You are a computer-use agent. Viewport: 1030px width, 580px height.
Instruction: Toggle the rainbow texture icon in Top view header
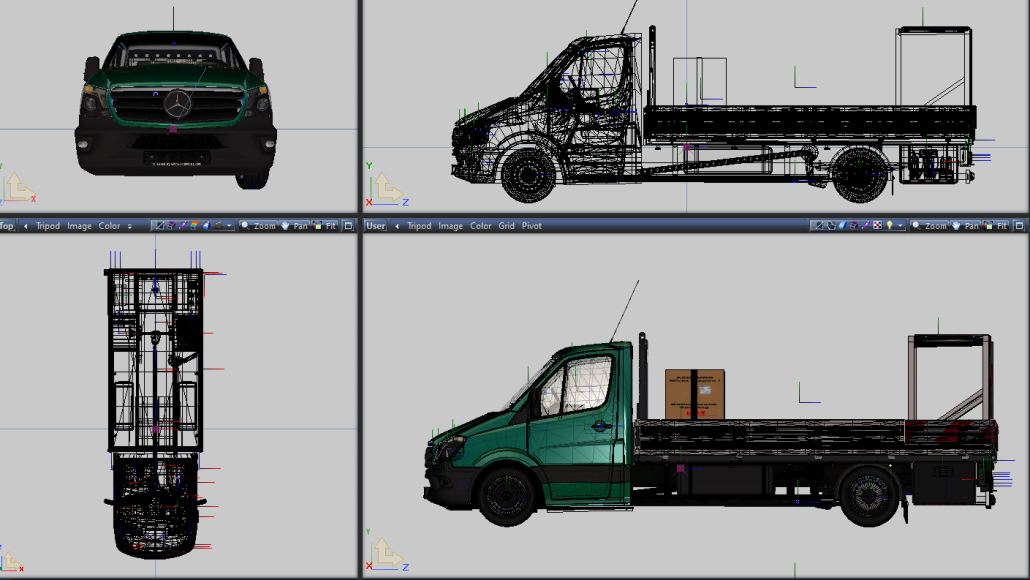pos(194,225)
